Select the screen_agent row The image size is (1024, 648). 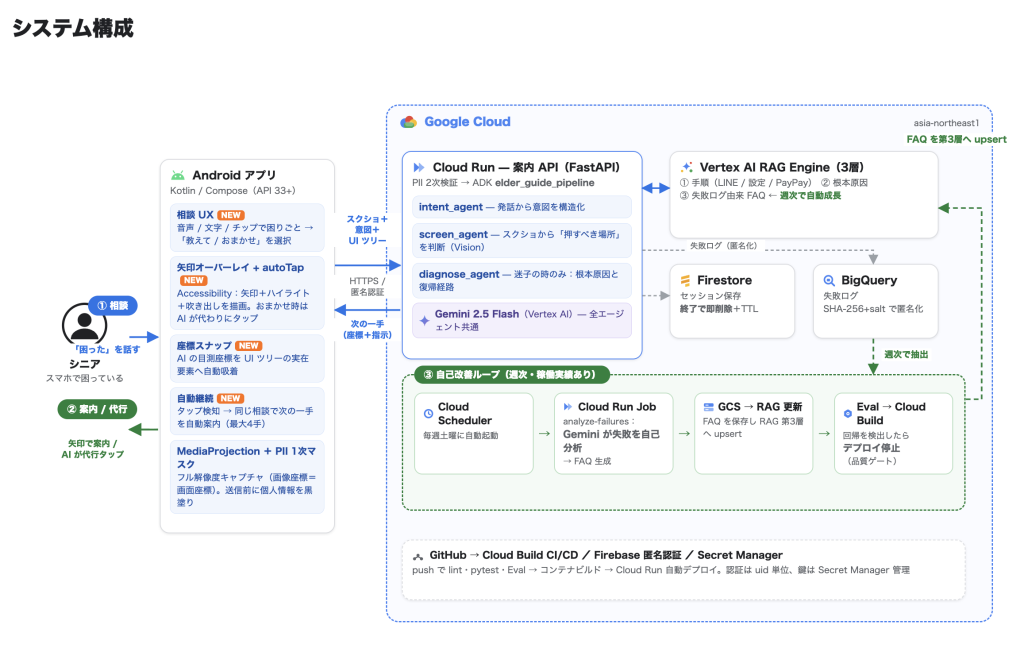pyautogui.click(x=522, y=240)
